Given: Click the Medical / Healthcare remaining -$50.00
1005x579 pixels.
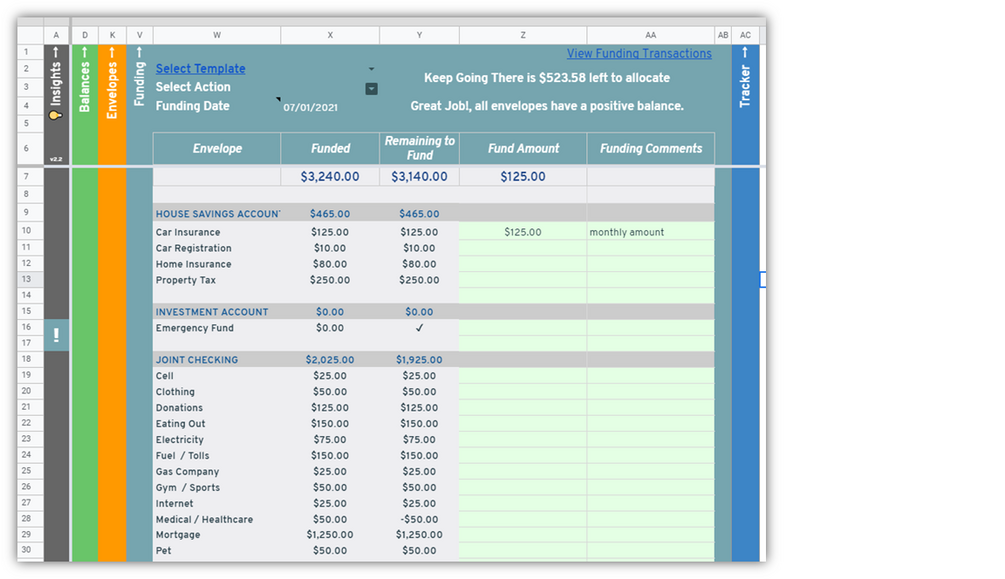Looking at the screenshot, I should point(419,519).
